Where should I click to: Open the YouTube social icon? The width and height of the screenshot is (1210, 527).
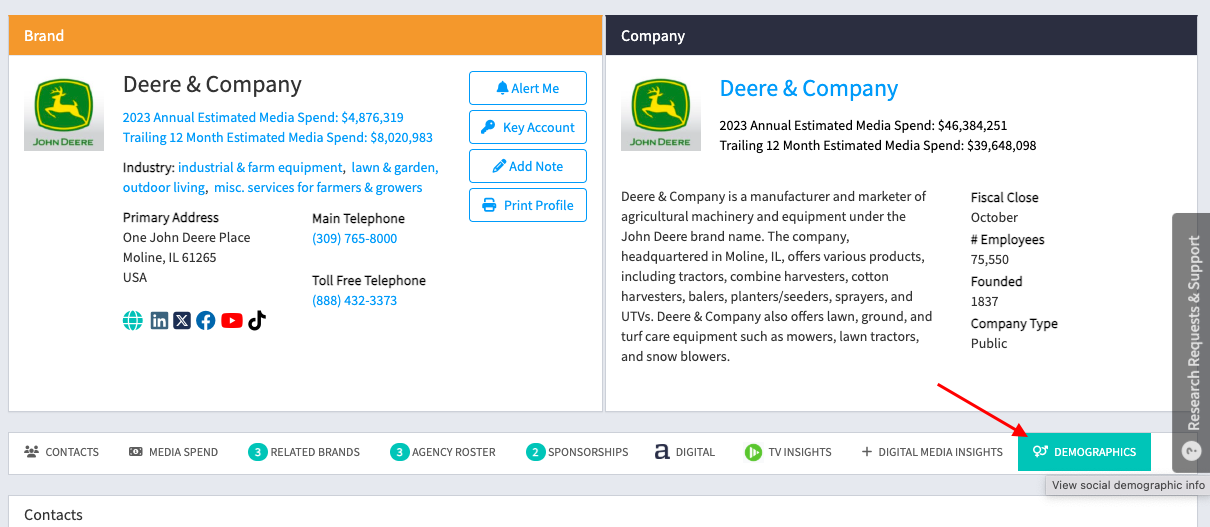pyautogui.click(x=232, y=321)
